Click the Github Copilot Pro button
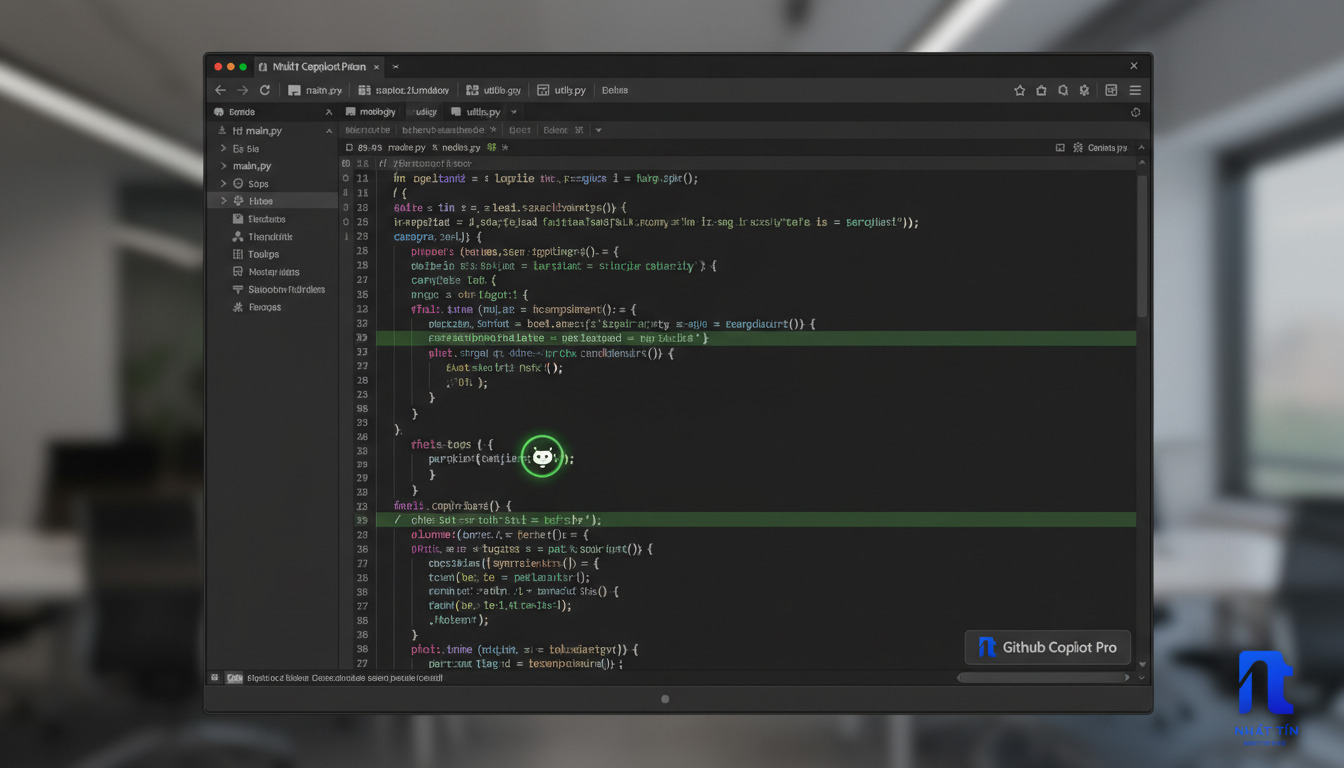1344x768 pixels. coord(1047,647)
